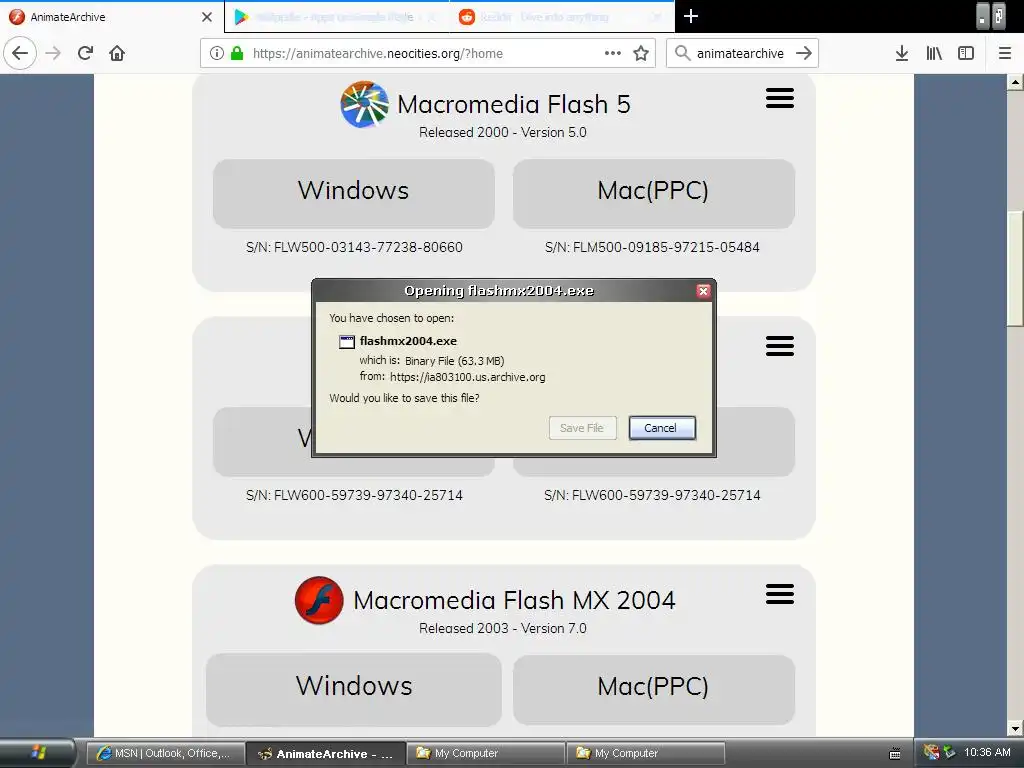
Task: Click the Flash MX 2004 red logo
Action: tap(319, 600)
